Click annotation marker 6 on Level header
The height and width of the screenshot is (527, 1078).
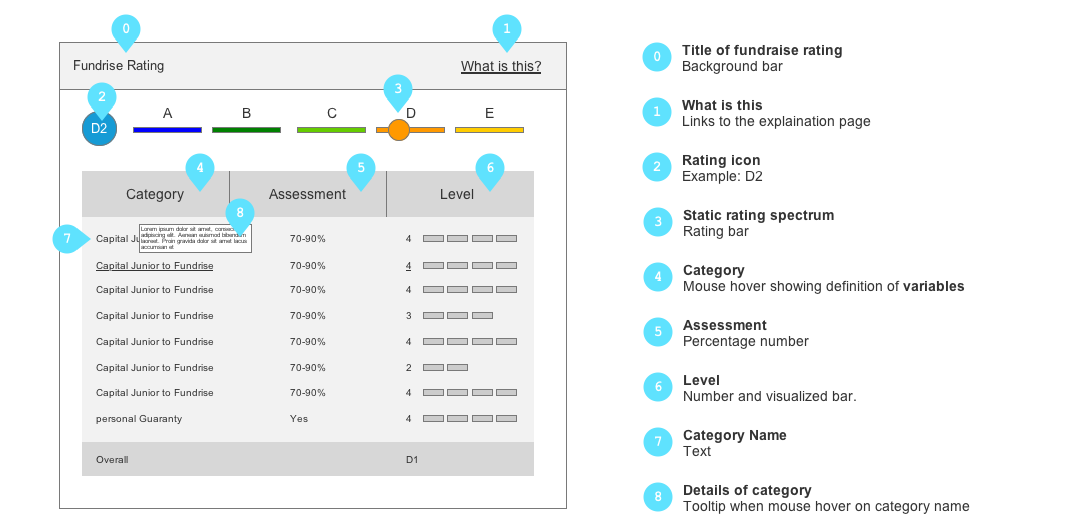point(489,169)
